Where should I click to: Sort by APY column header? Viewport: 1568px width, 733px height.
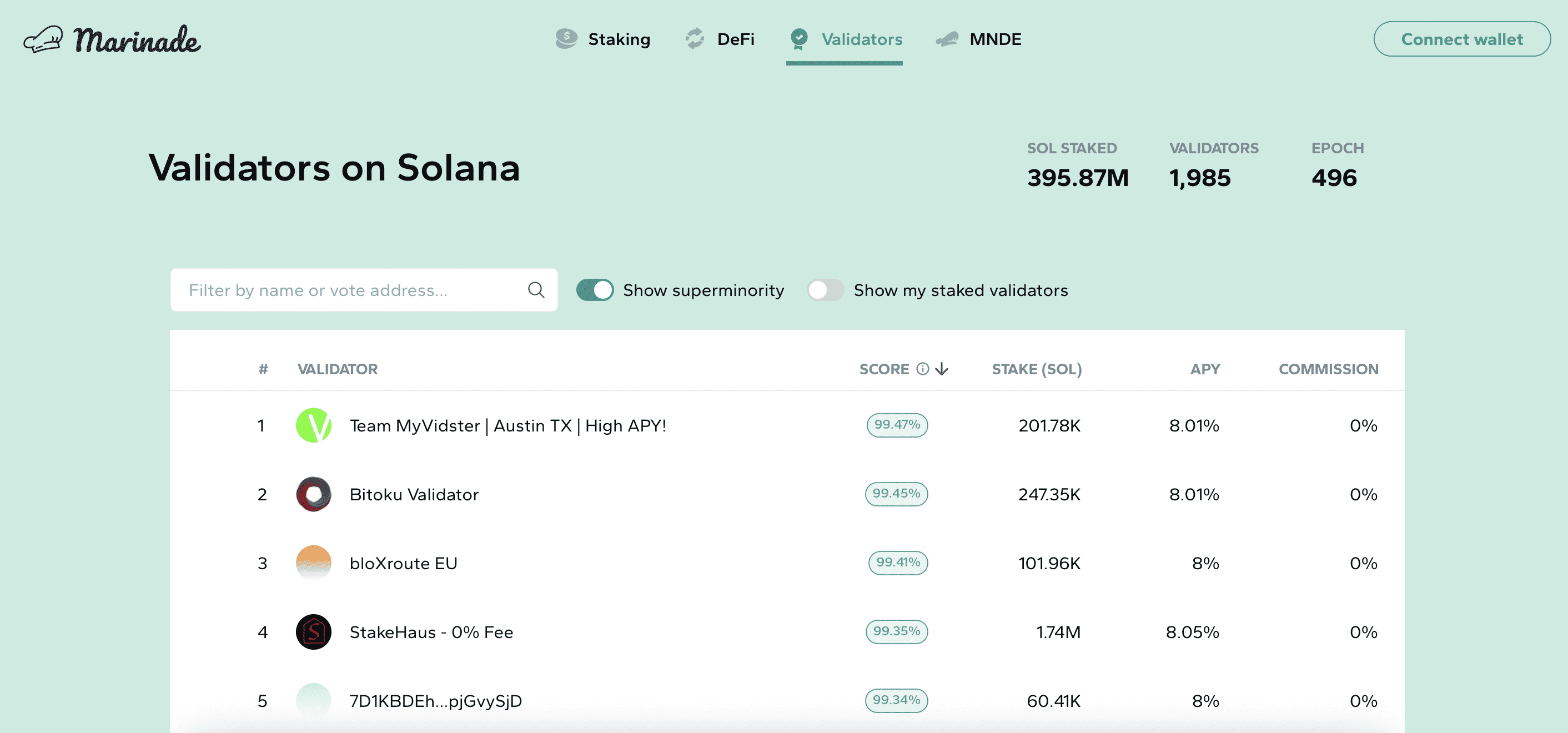click(x=1205, y=369)
